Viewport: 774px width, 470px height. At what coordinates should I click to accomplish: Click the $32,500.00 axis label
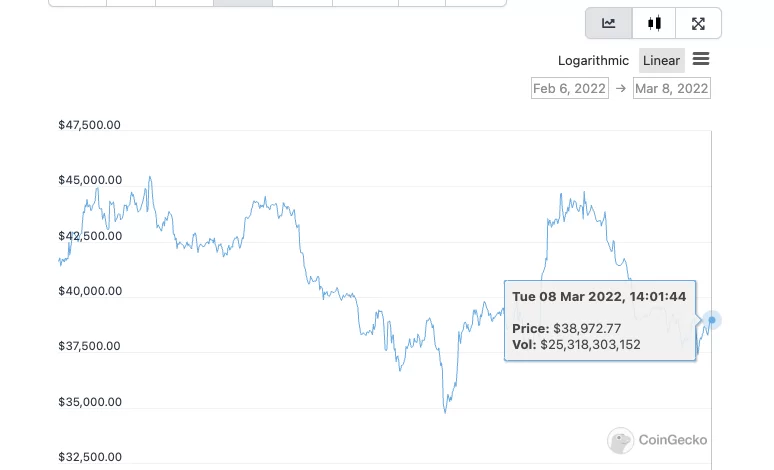coord(90,458)
